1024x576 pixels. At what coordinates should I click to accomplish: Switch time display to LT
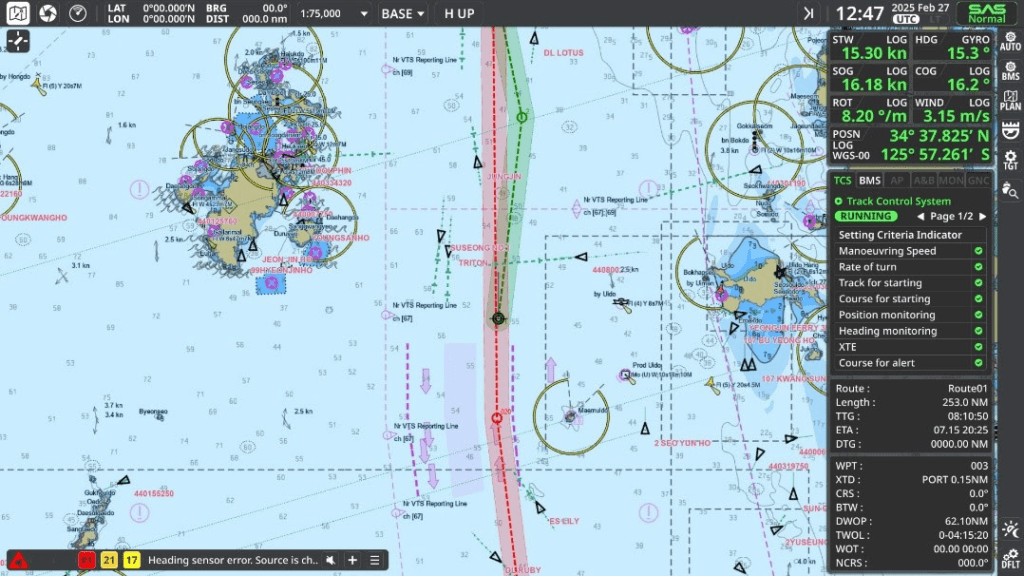click(933, 19)
